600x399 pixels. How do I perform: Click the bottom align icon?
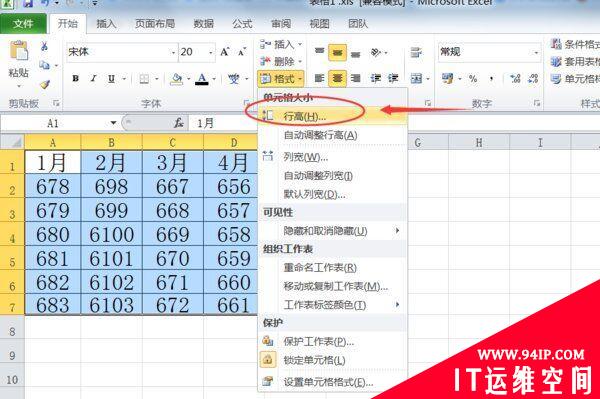(356, 54)
